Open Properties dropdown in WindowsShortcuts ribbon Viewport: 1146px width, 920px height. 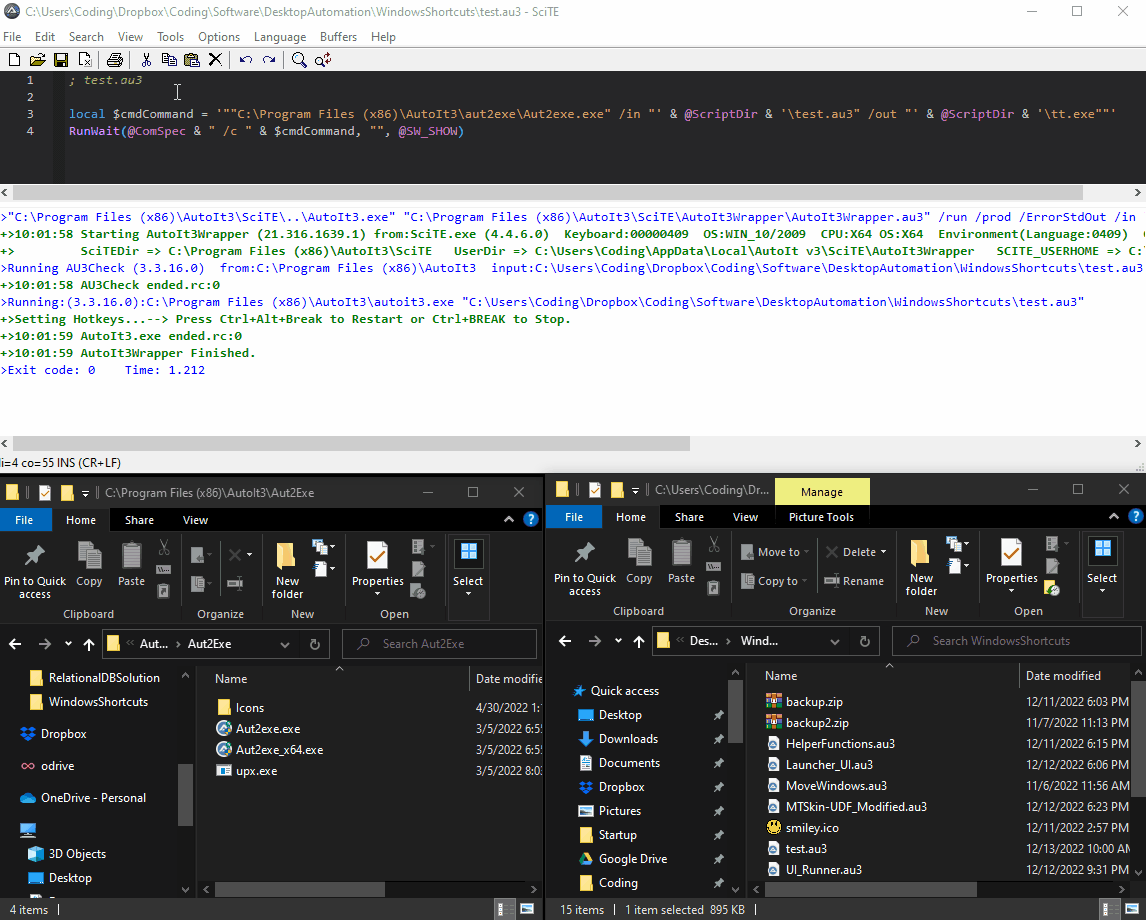click(x=1012, y=590)
